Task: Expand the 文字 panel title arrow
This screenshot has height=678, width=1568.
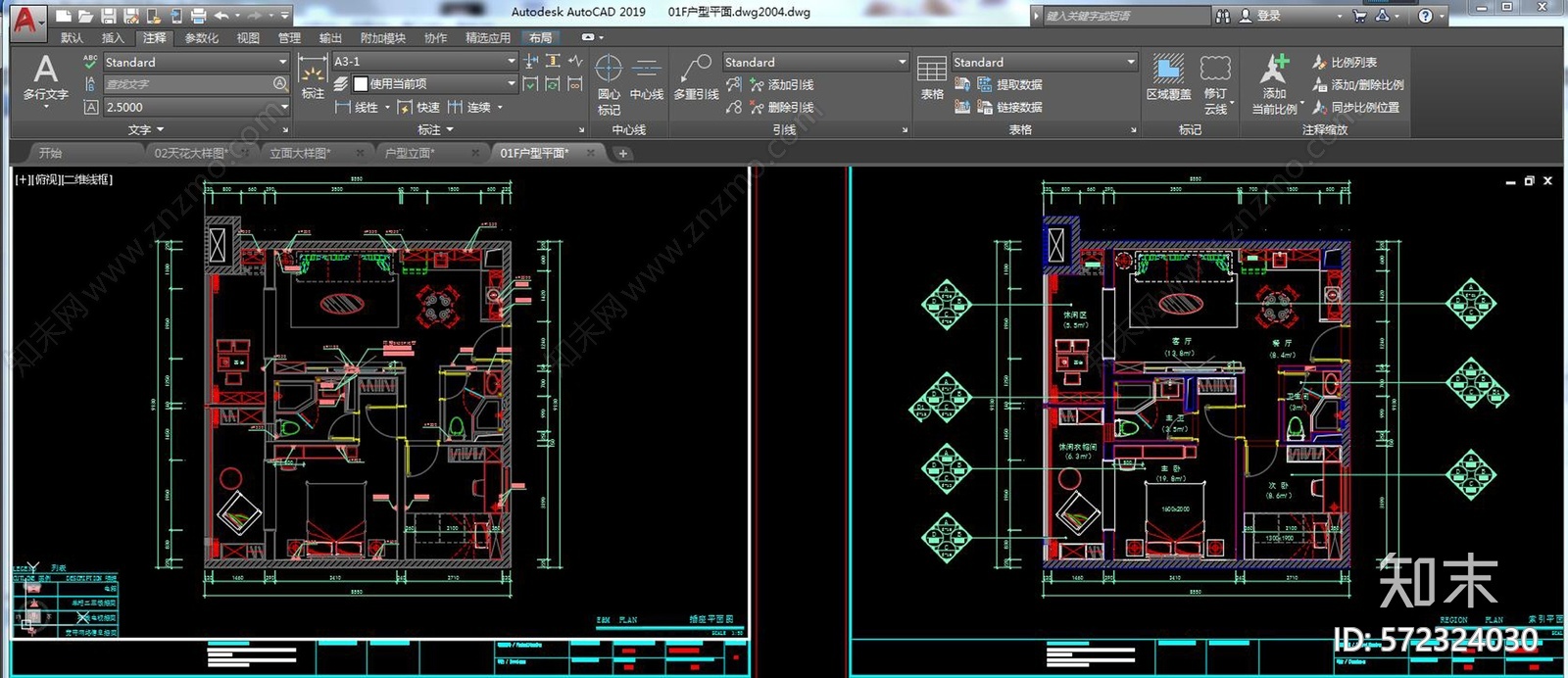Action: (160, 129)
